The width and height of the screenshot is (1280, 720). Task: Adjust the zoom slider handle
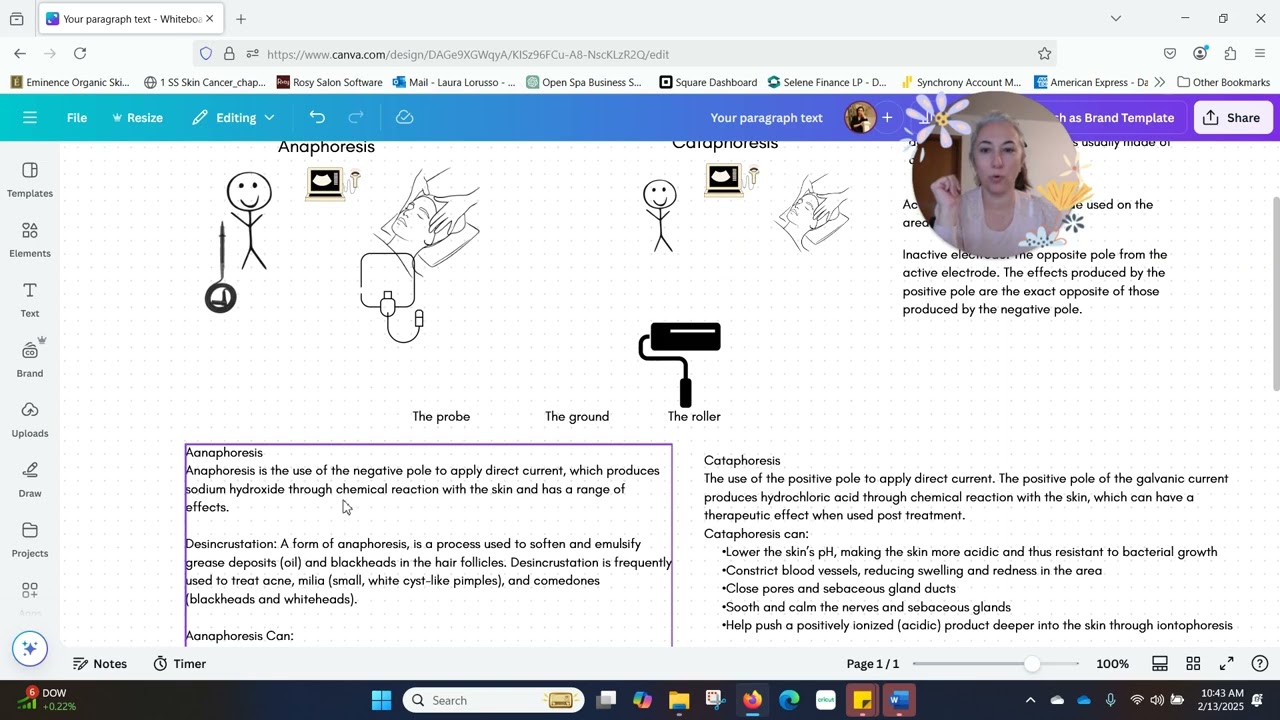click(x=1032, y=664)
